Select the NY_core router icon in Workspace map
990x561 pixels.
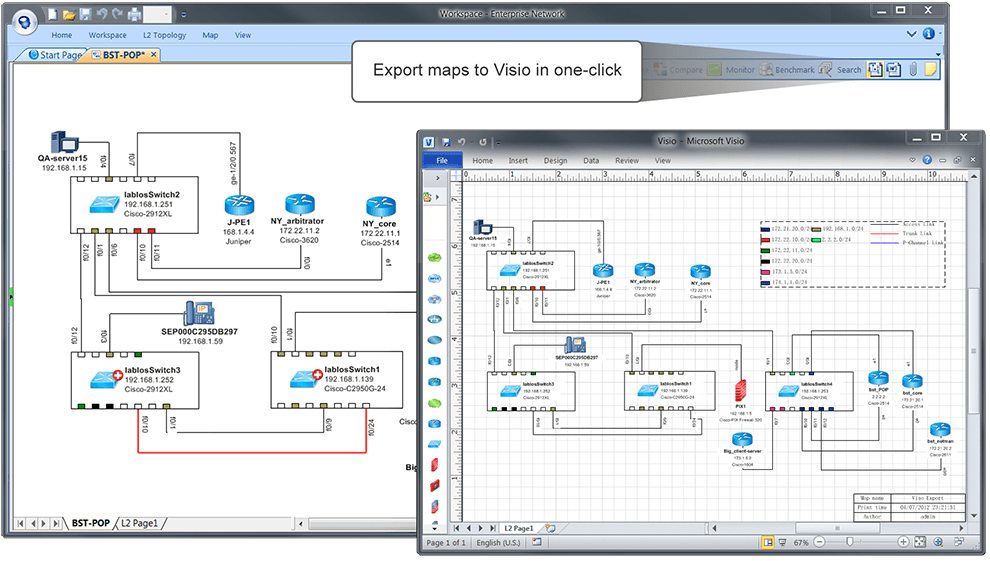point(381,206)
